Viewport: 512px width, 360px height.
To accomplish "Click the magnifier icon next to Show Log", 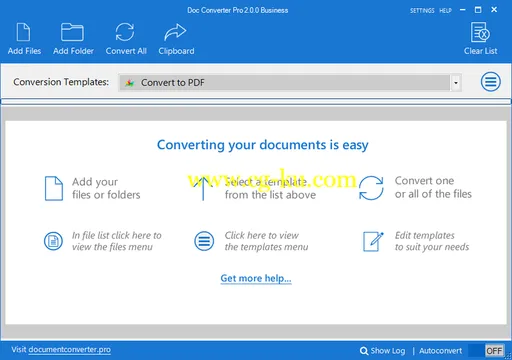I will pos(364,351).
